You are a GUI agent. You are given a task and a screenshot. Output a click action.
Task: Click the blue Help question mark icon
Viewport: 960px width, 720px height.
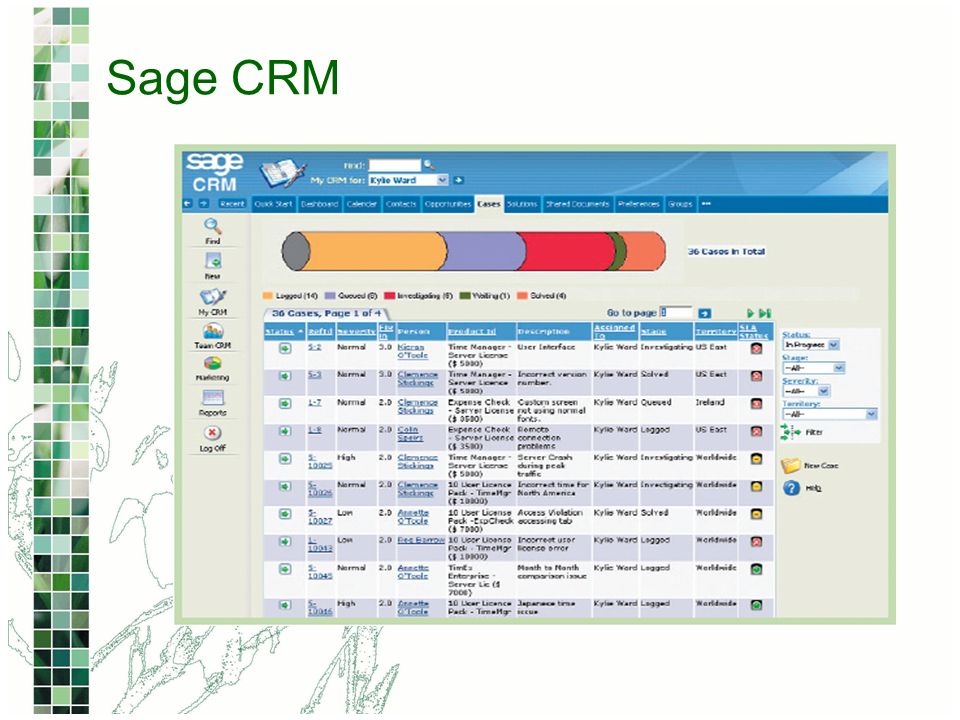pos(791,488)
